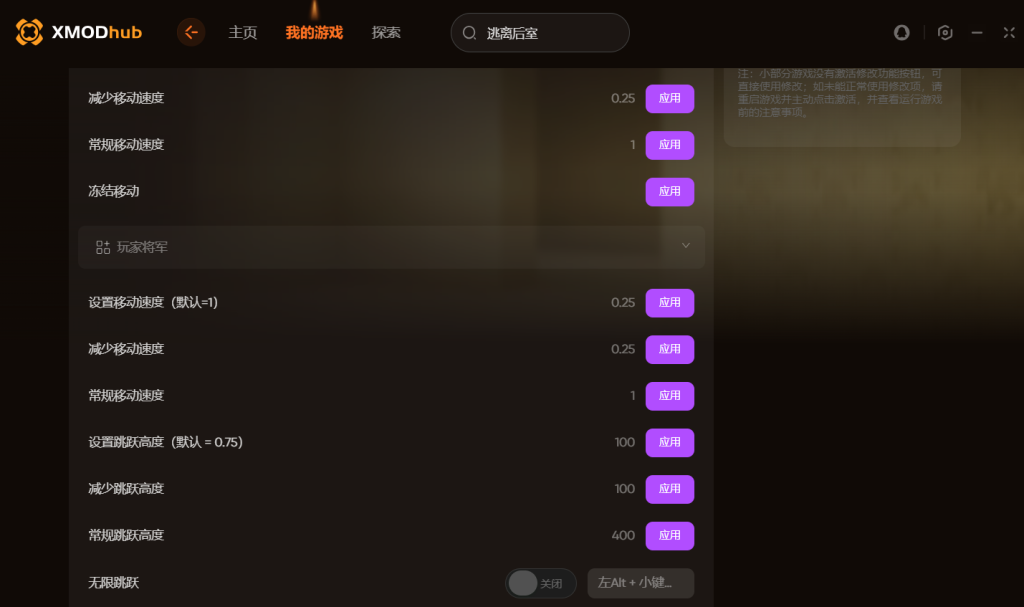Click the 玩家将军 category grid icon
This screenshot has width=1024, height=607.
103,247
